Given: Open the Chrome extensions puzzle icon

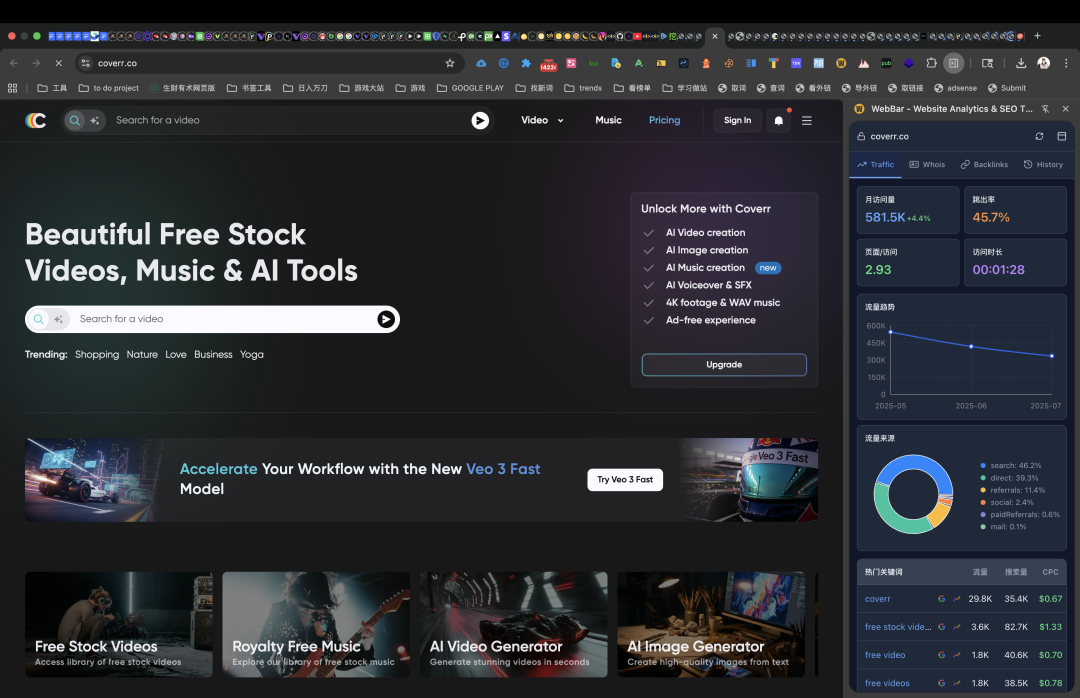Looking at the screenshot, I should 931,63.
